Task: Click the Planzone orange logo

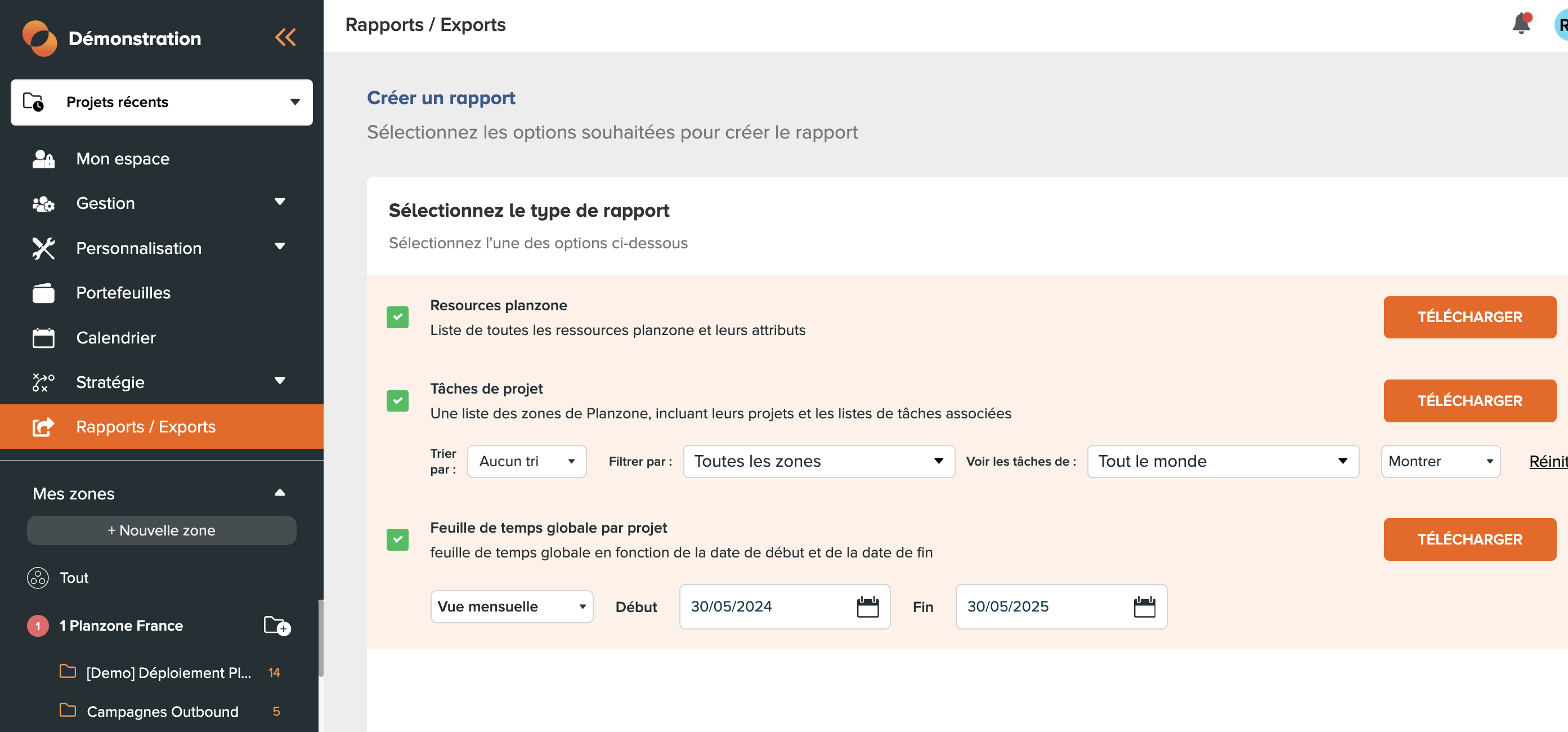Action: (x=39, y=38)
